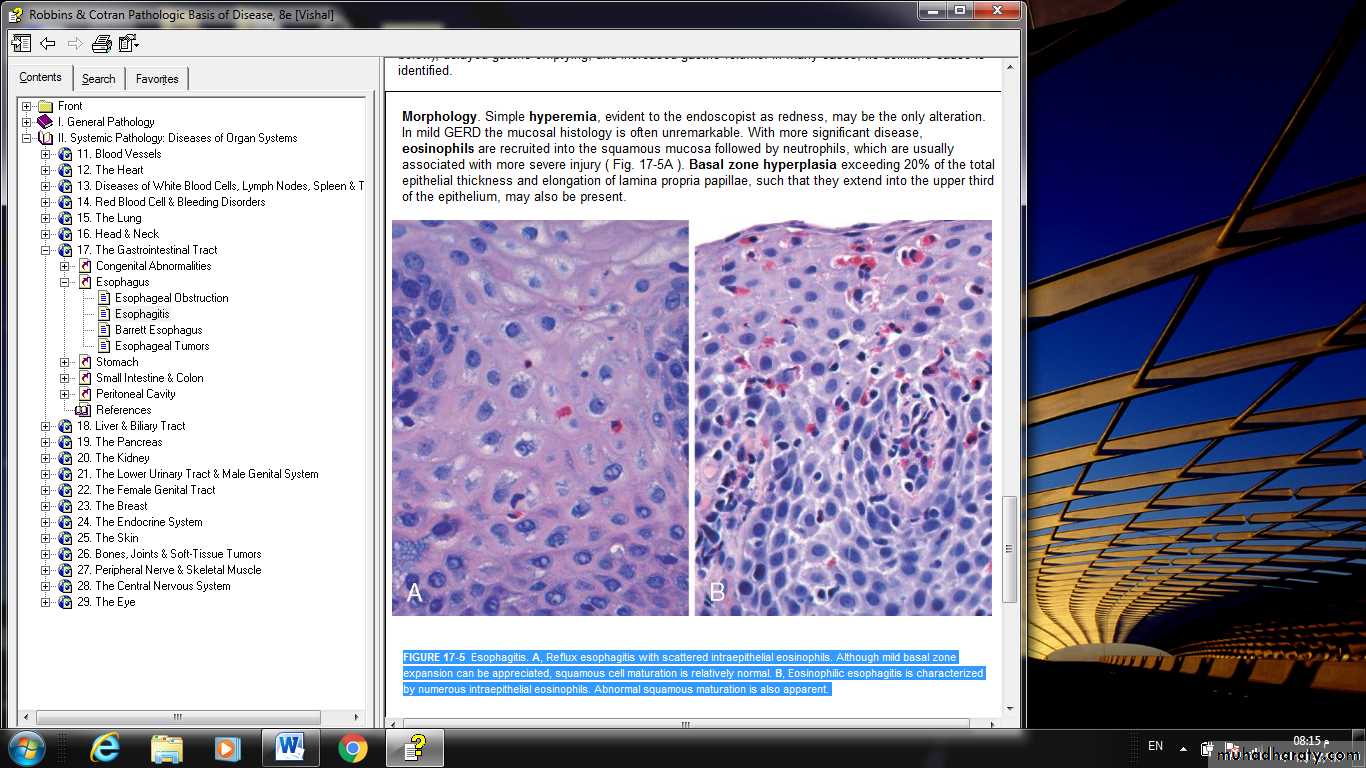Click the Fig. 17-5A reference link

[x=652, y=165]
